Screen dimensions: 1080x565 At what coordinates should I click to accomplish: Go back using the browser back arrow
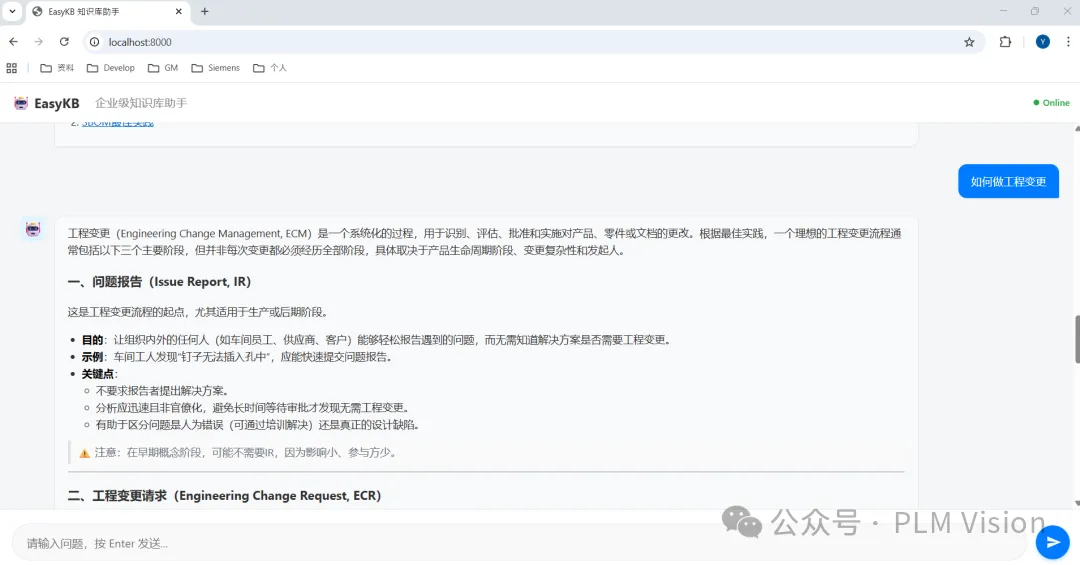coord(13,42)
